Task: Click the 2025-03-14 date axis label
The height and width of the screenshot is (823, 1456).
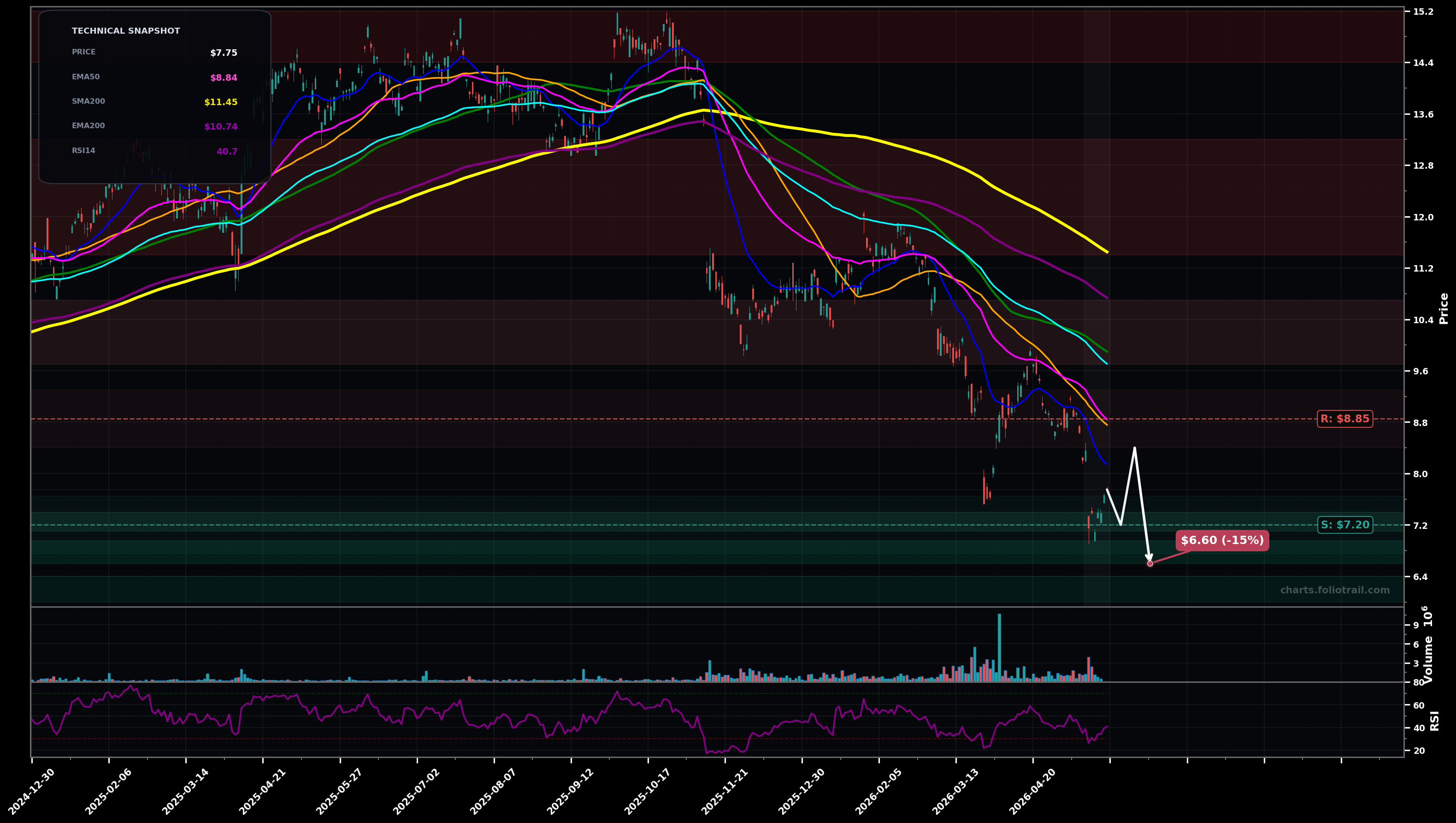Action: (185, 791)
